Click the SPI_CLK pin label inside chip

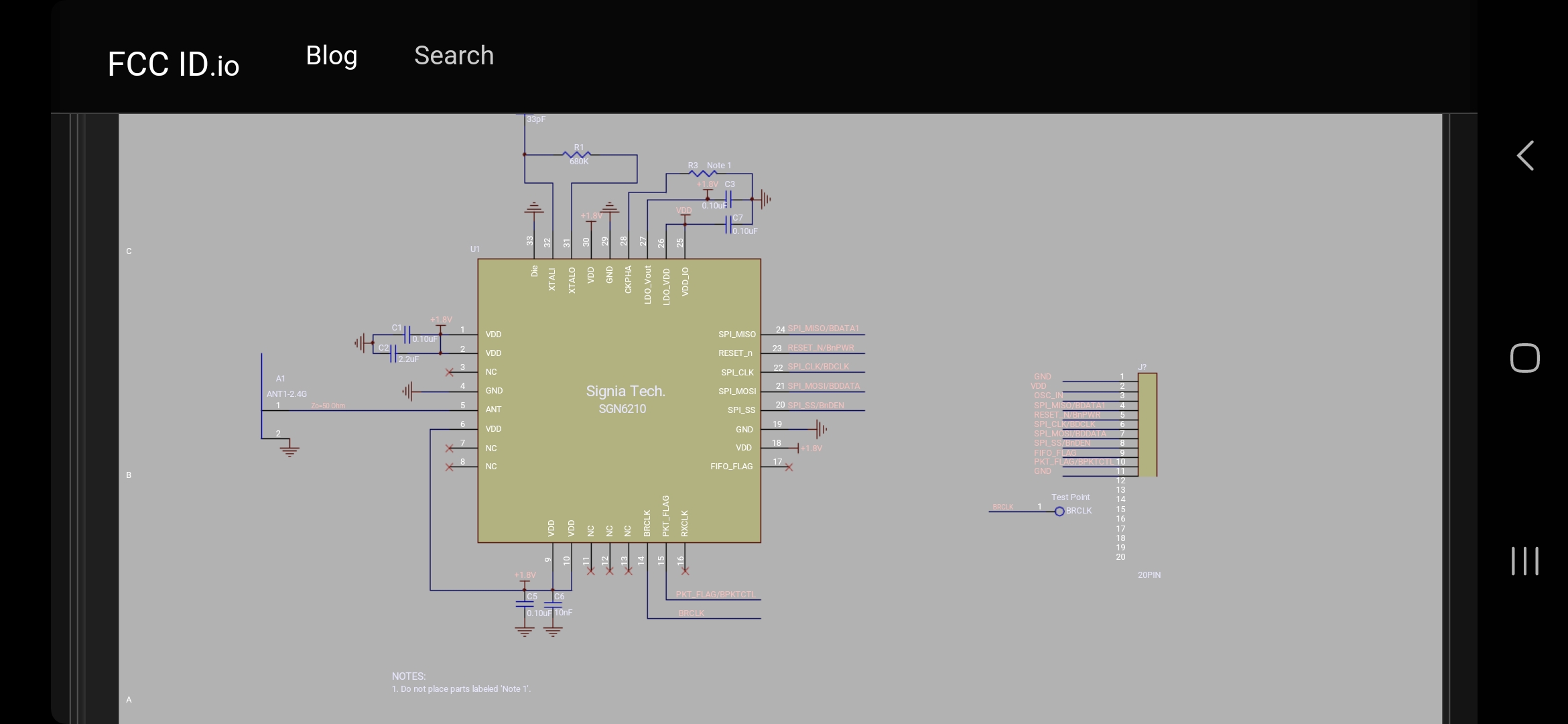click(x=737, y=373)
